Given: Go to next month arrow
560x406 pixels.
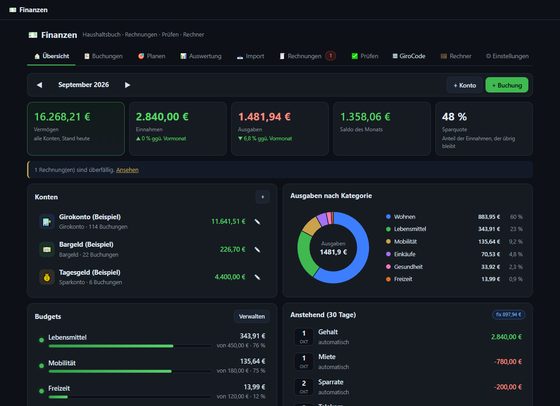Looking at the screenshot, I should 127,85.
